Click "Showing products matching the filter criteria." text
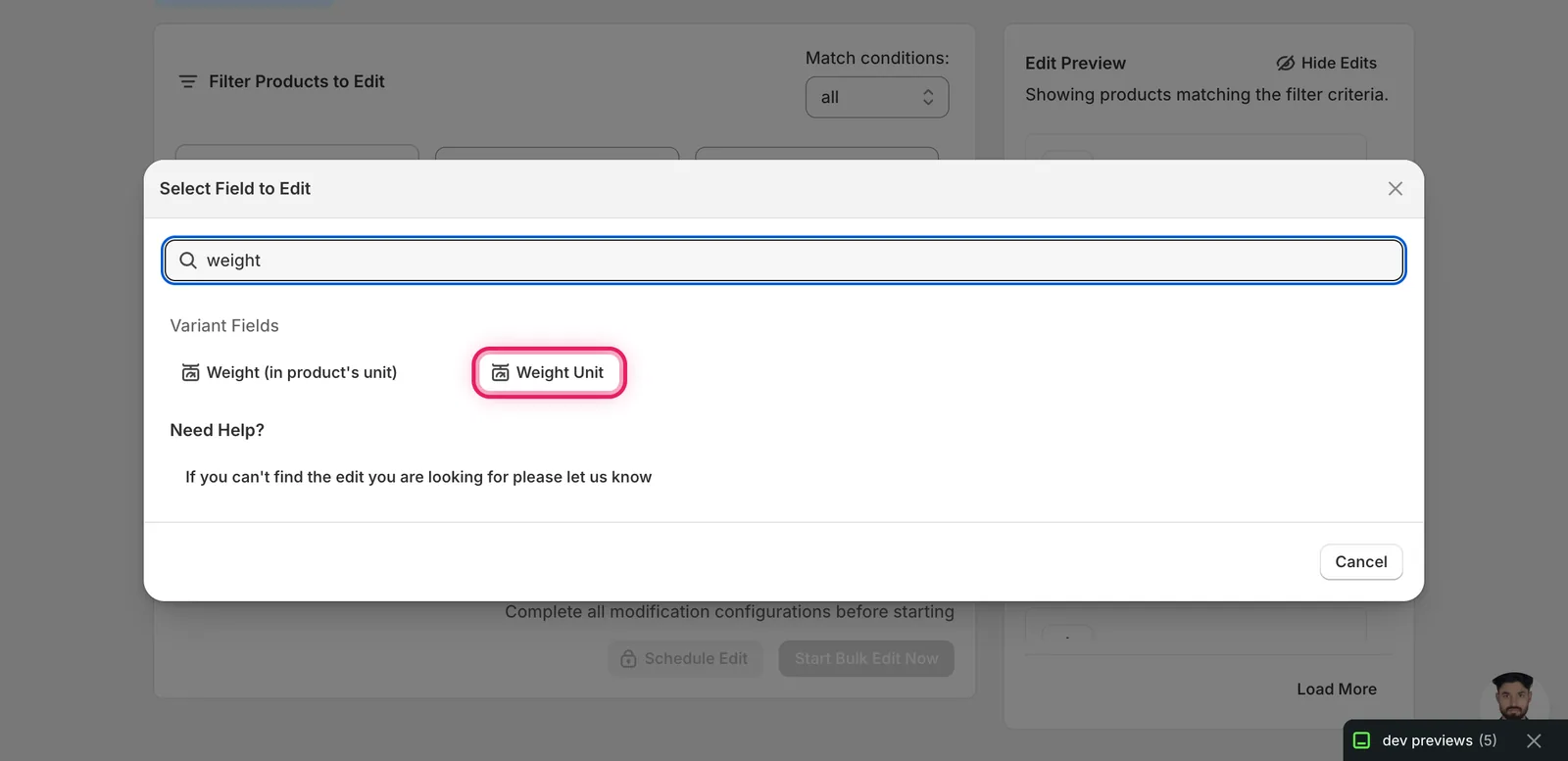1568x761 pixels. (1206, 95)
